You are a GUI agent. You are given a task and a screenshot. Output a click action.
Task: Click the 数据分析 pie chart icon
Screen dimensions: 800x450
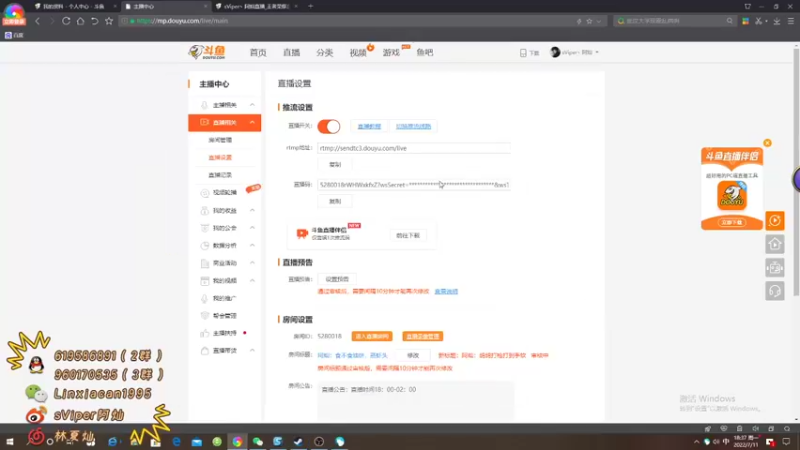[205, 245]
